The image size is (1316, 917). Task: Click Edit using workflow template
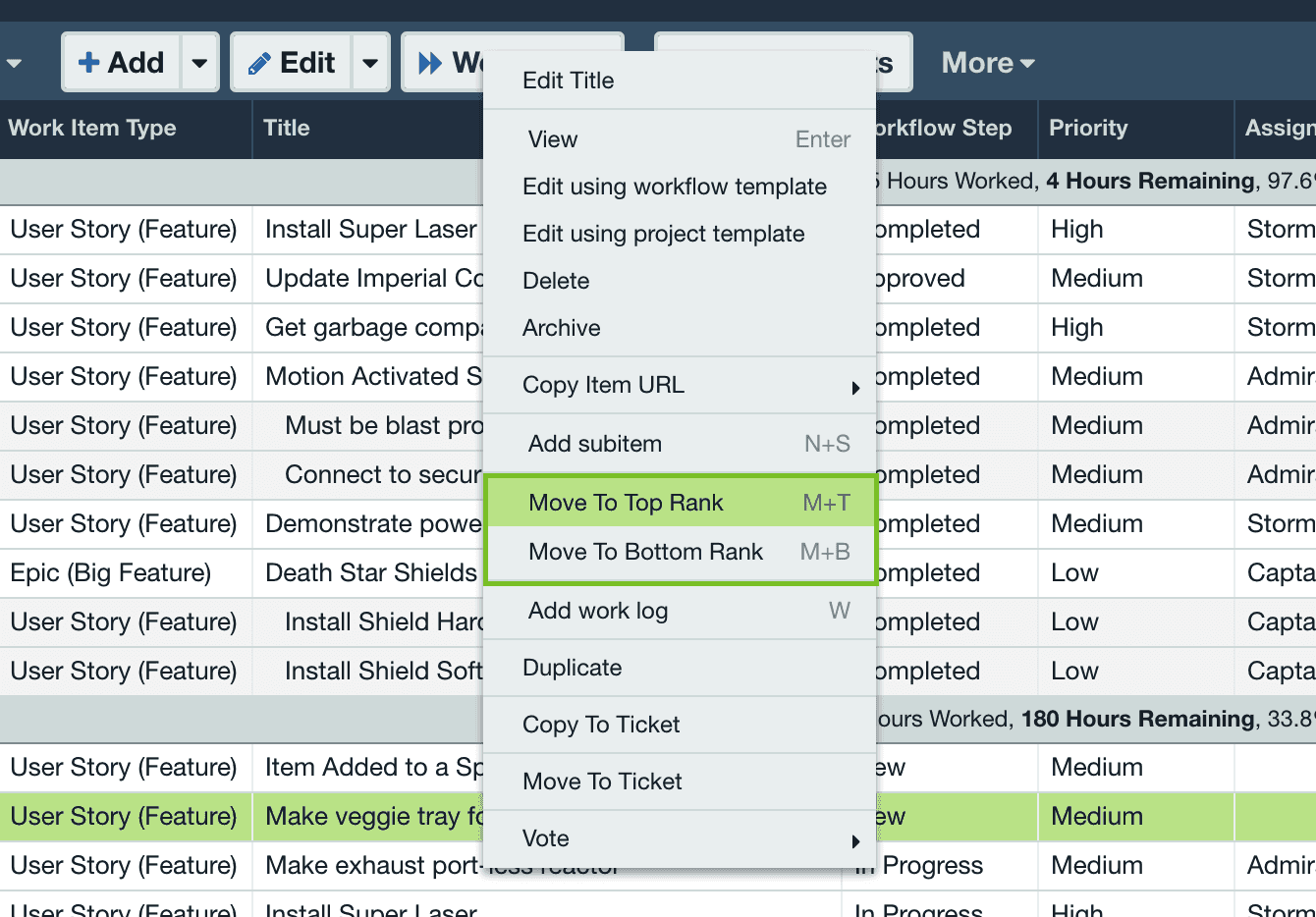click(x=674, y=187)
